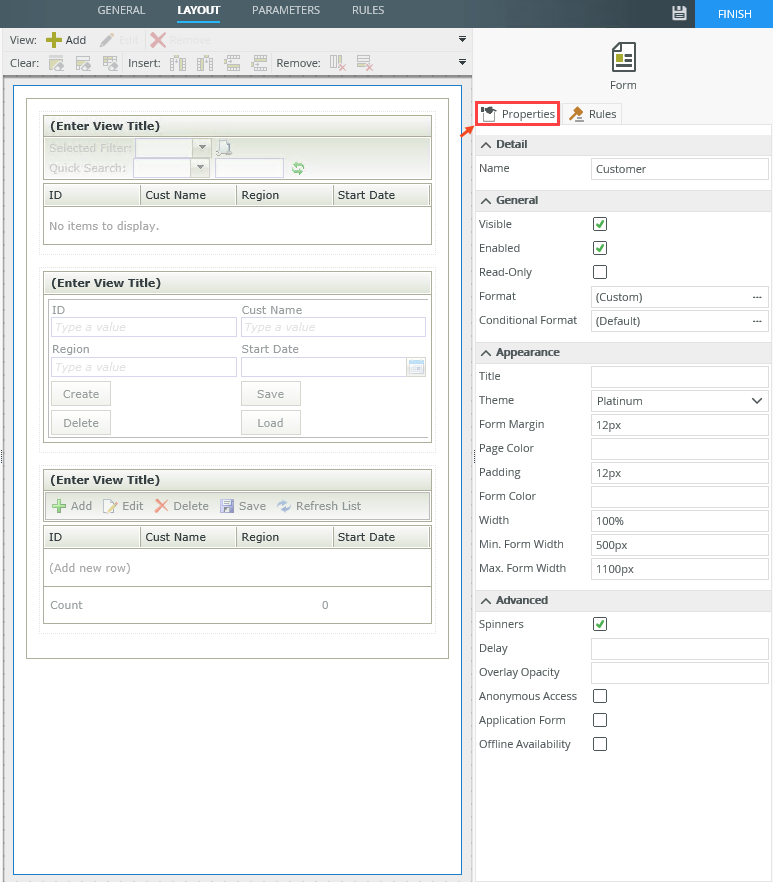Expand the Clear/Insert toolbar overflow arrow

462,62
